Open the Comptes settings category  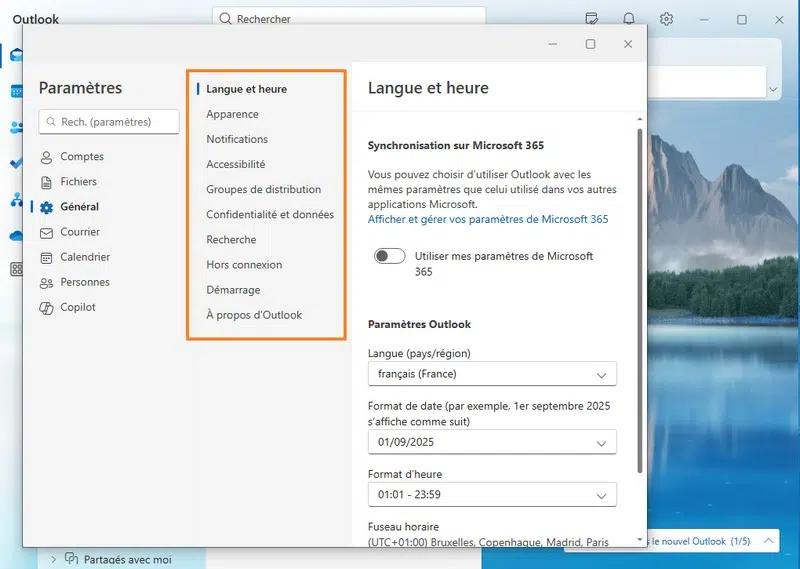[x=82, y=157]
